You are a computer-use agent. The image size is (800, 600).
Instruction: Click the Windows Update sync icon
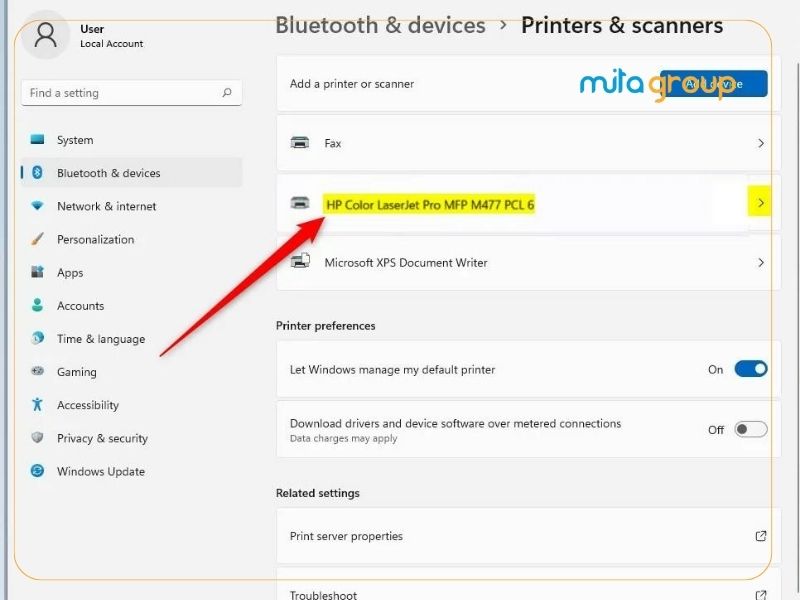(x=37, y=470)
